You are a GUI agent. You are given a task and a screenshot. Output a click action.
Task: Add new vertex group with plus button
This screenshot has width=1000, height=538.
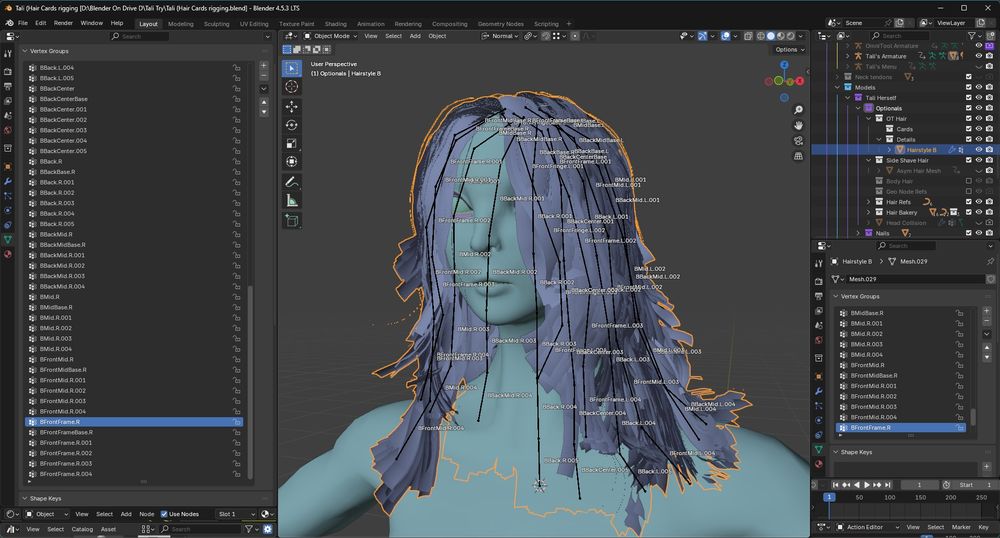pos(264,66)
